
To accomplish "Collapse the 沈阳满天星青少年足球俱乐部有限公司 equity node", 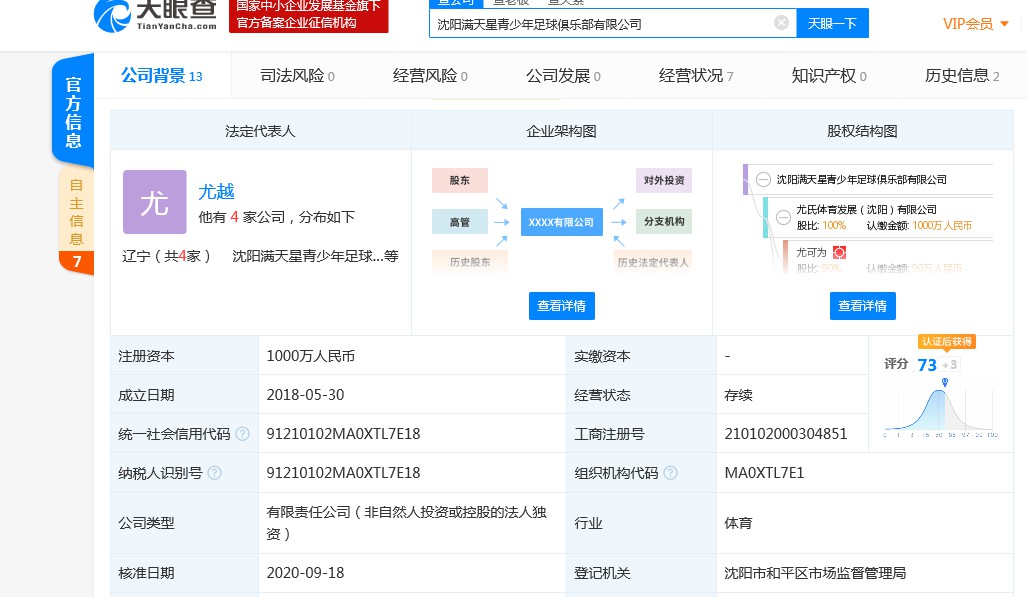I will [x=763, y=180].
